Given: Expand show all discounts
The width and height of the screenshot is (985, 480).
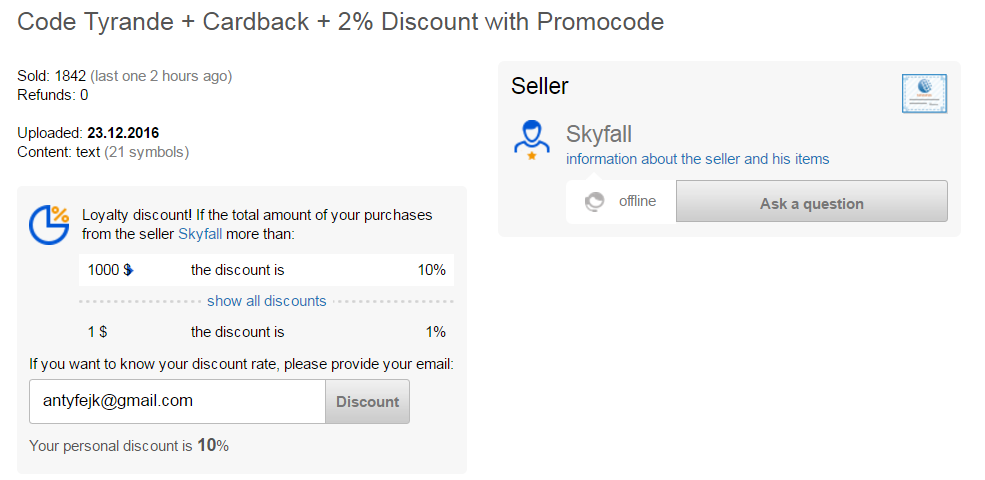Looking at the screenshot, I should tap(266, 301).
